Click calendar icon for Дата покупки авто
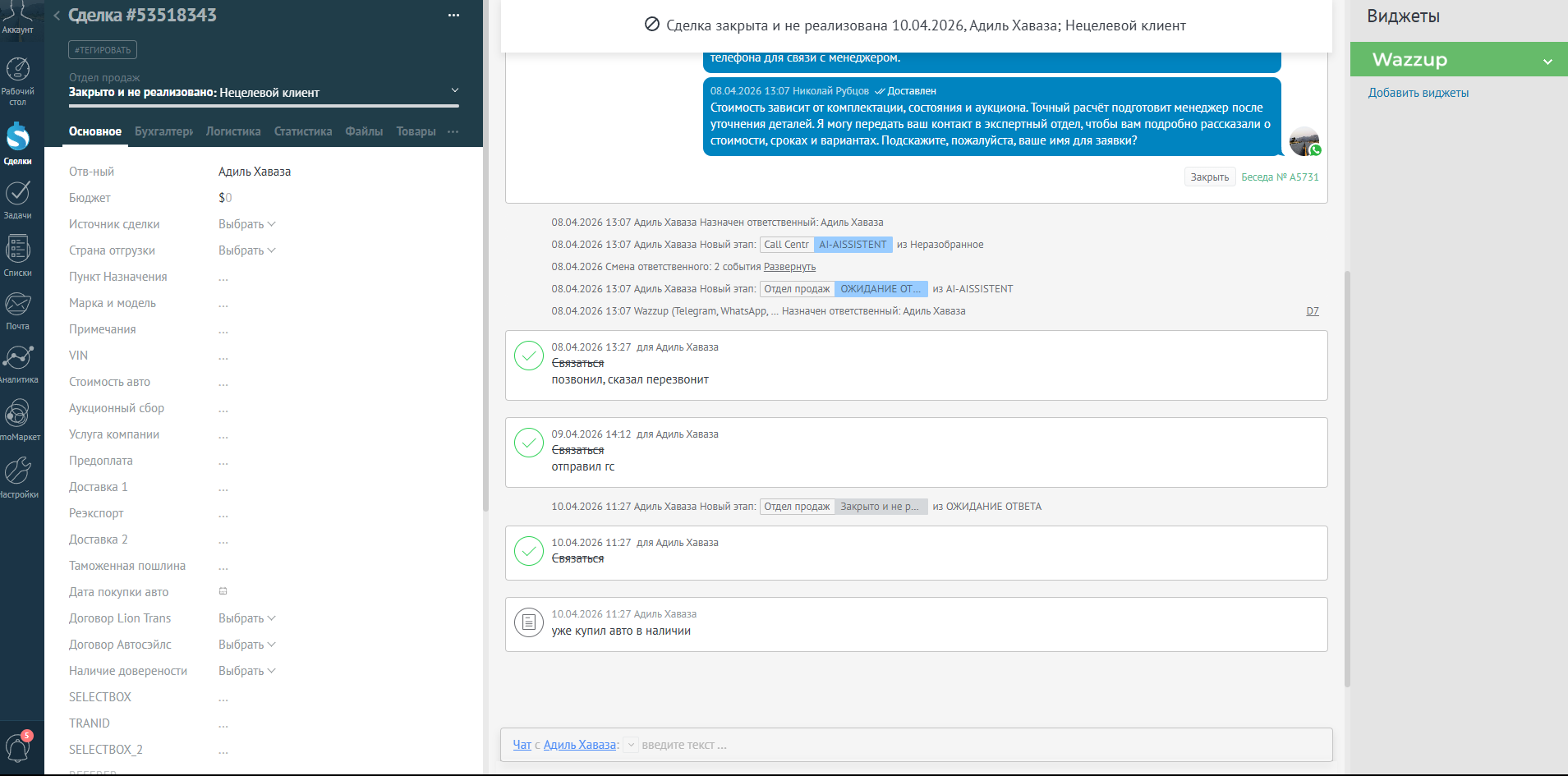1568x776 pixels. 223,591
